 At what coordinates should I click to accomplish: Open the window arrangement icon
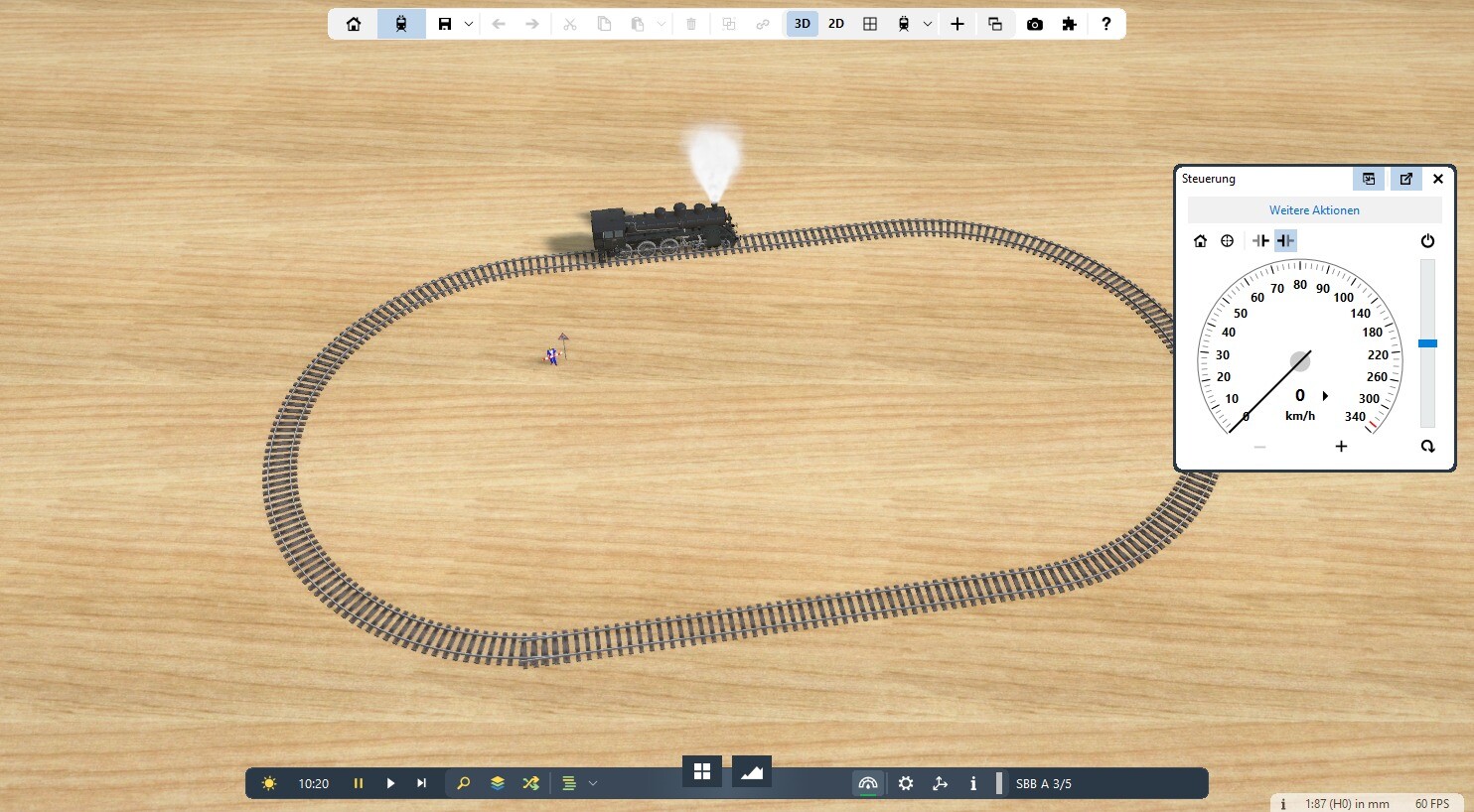tap(995, 24)
